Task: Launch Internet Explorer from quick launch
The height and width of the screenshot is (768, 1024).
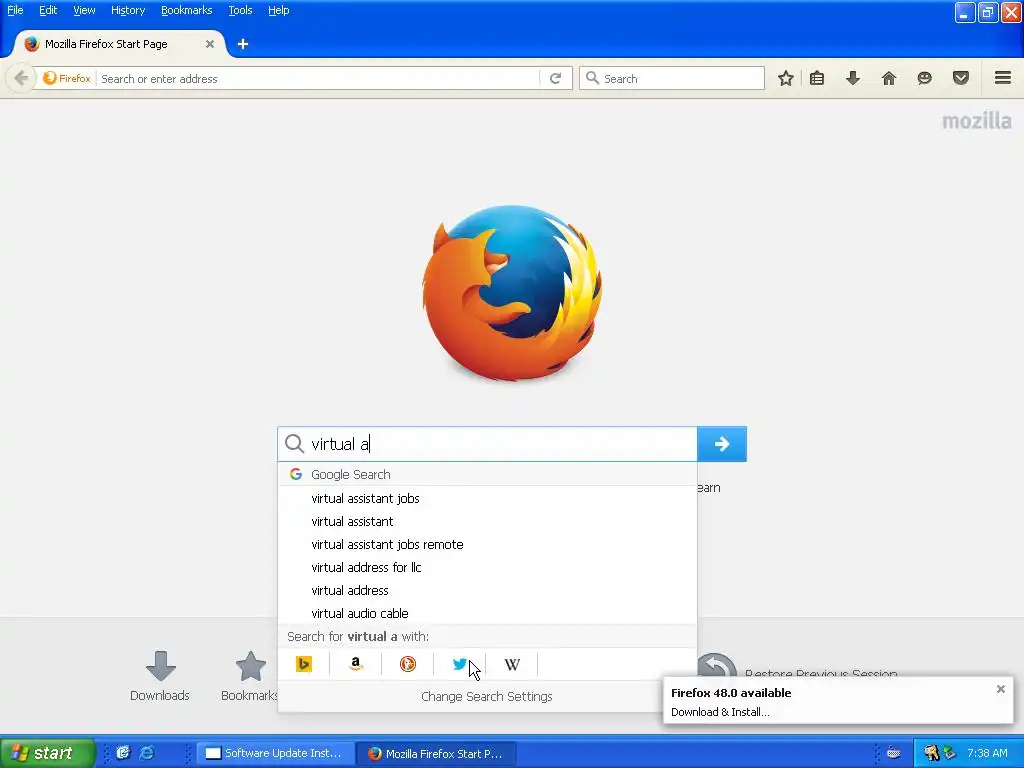Action: coord(147,753)
